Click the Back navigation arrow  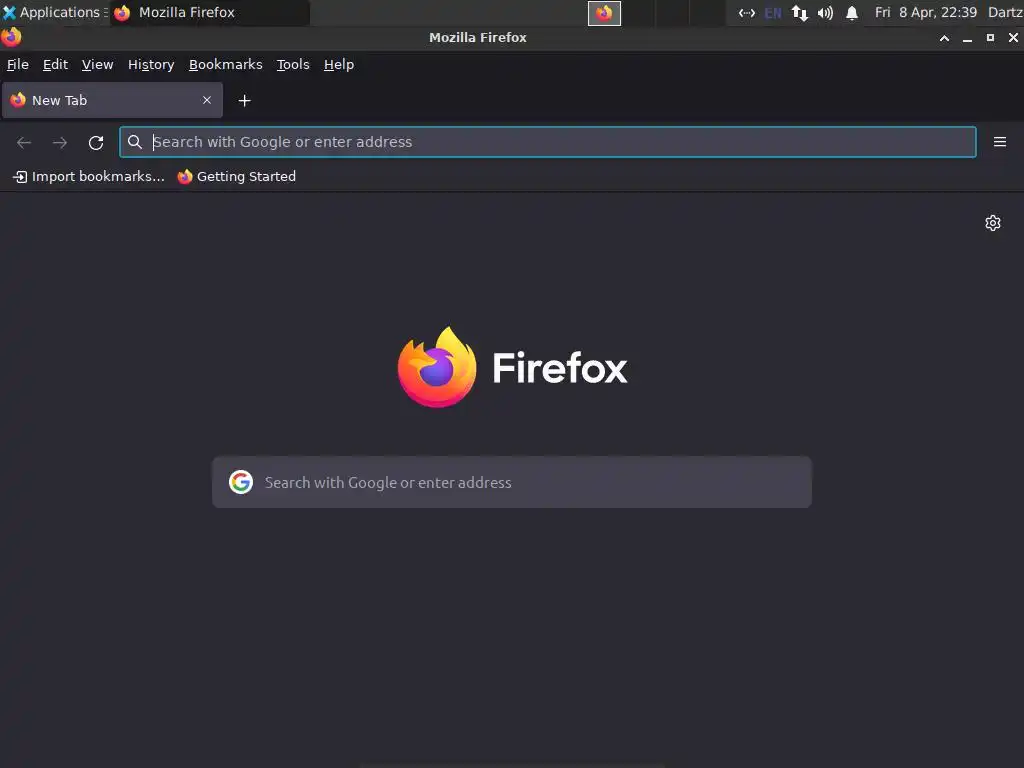(x=24, y=142)
